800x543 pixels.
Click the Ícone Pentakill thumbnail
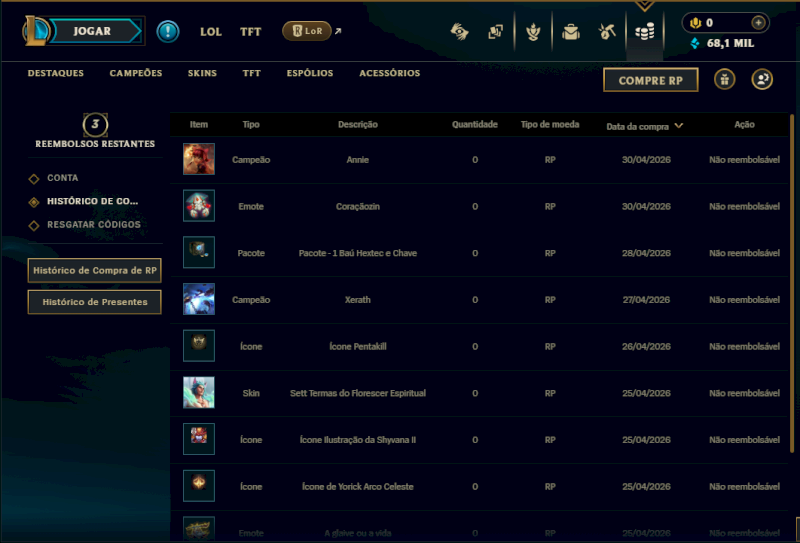[199, 345]
